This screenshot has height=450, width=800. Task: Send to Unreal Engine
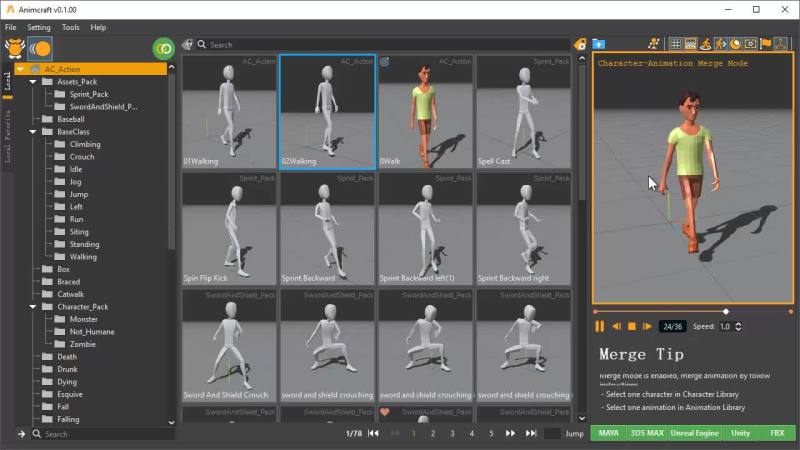pyautogui.click(x=694, y=433)
